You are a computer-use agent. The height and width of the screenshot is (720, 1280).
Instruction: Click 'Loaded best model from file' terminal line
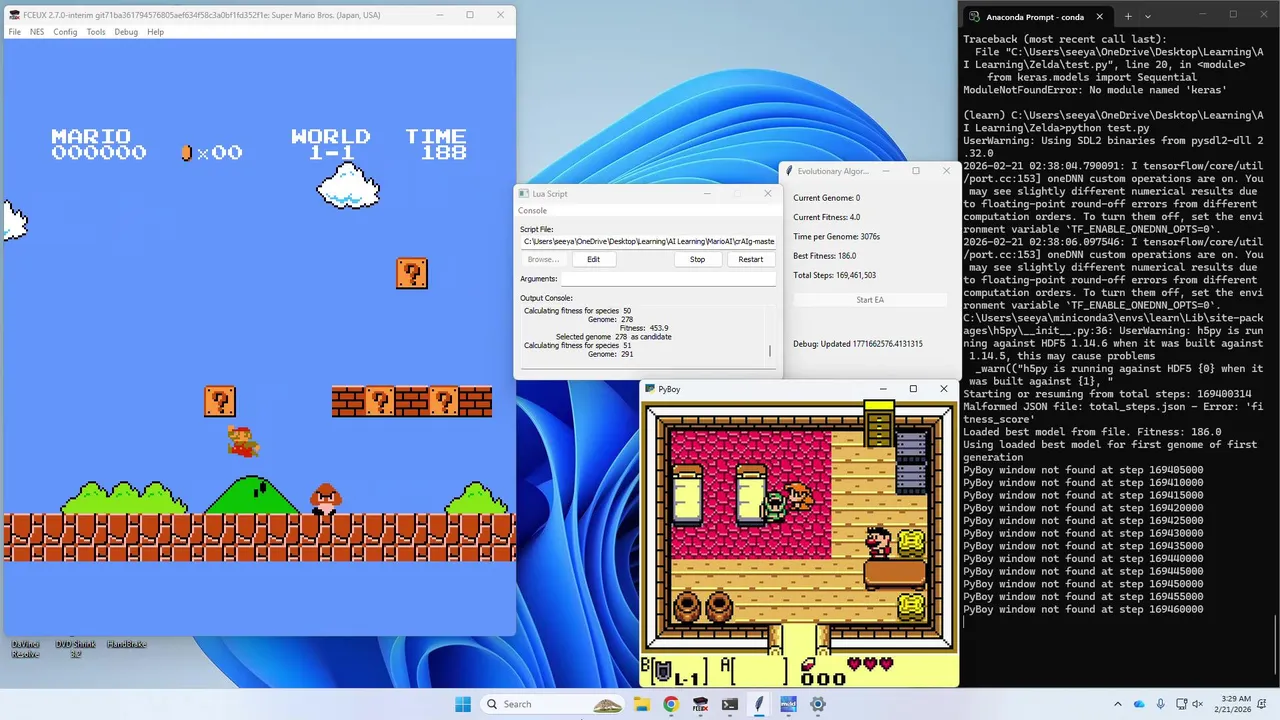(1092, 432)
